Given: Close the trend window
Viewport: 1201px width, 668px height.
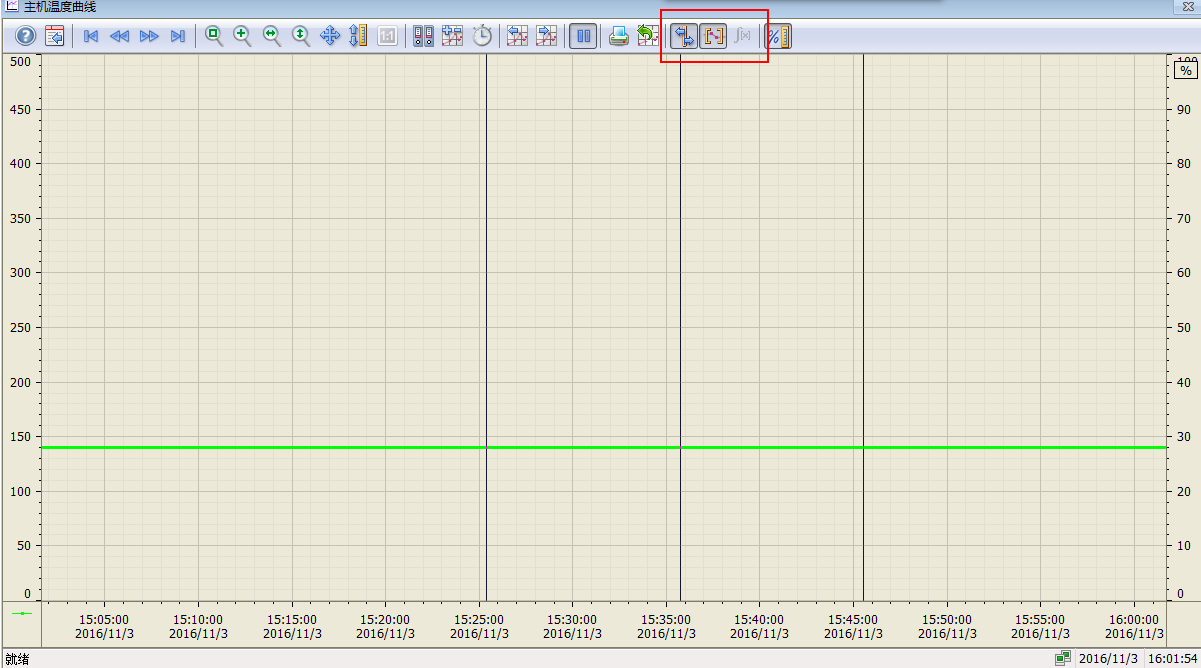Looking at the screenshot, I should 1187,6.
